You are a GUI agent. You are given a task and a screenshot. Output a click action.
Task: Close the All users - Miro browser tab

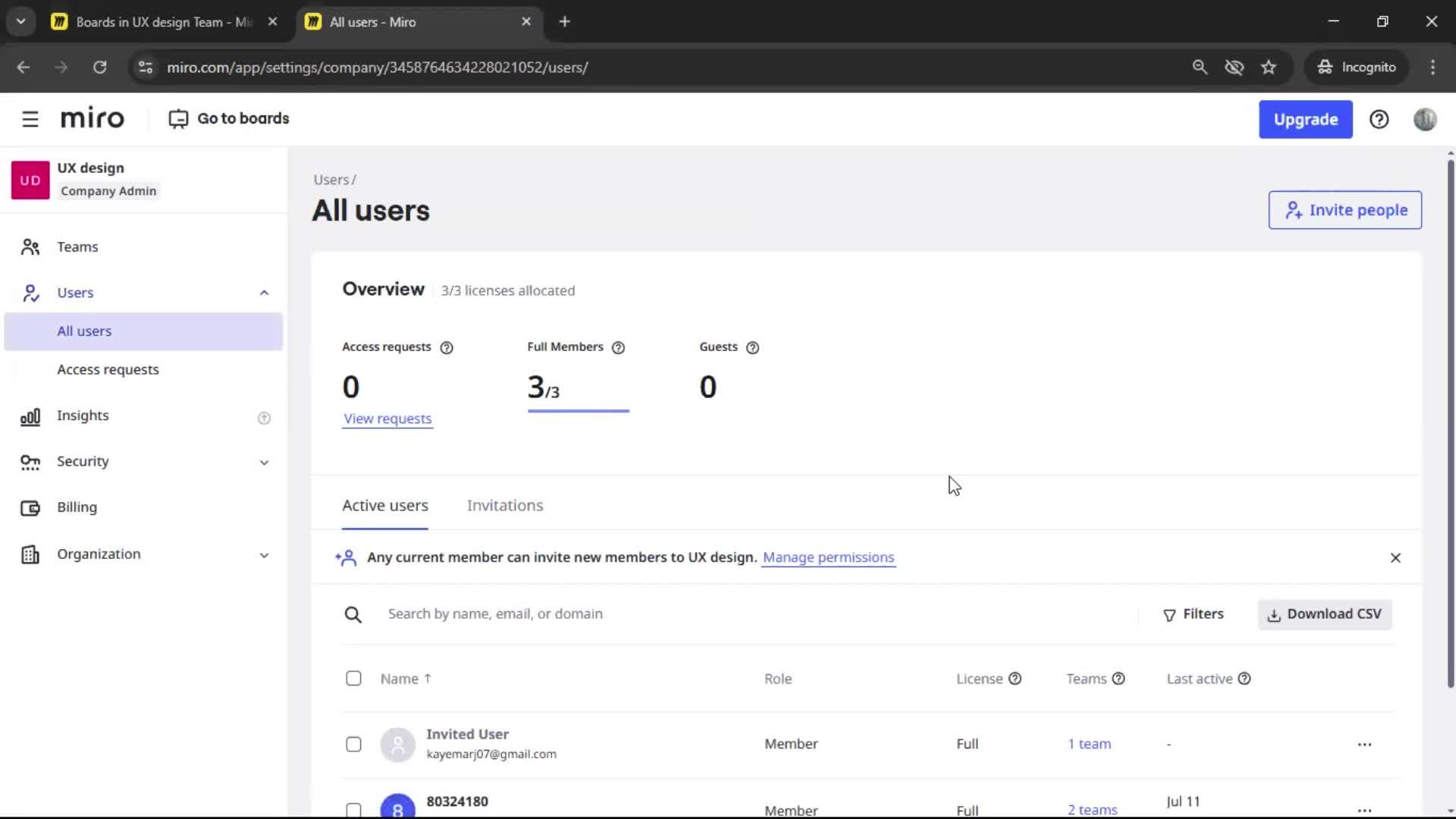pos(526,22)
